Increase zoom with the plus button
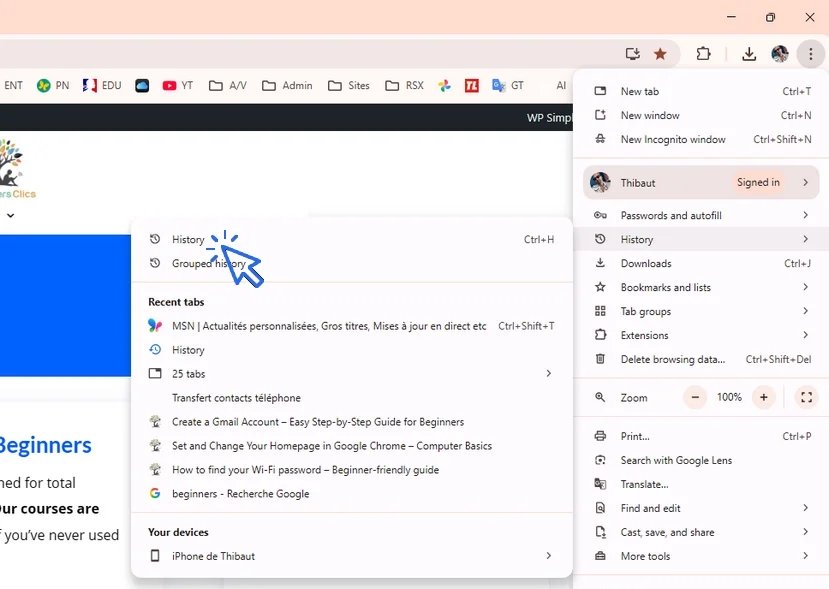The width and height of the screenshot is (829, 589). [764, 397]
